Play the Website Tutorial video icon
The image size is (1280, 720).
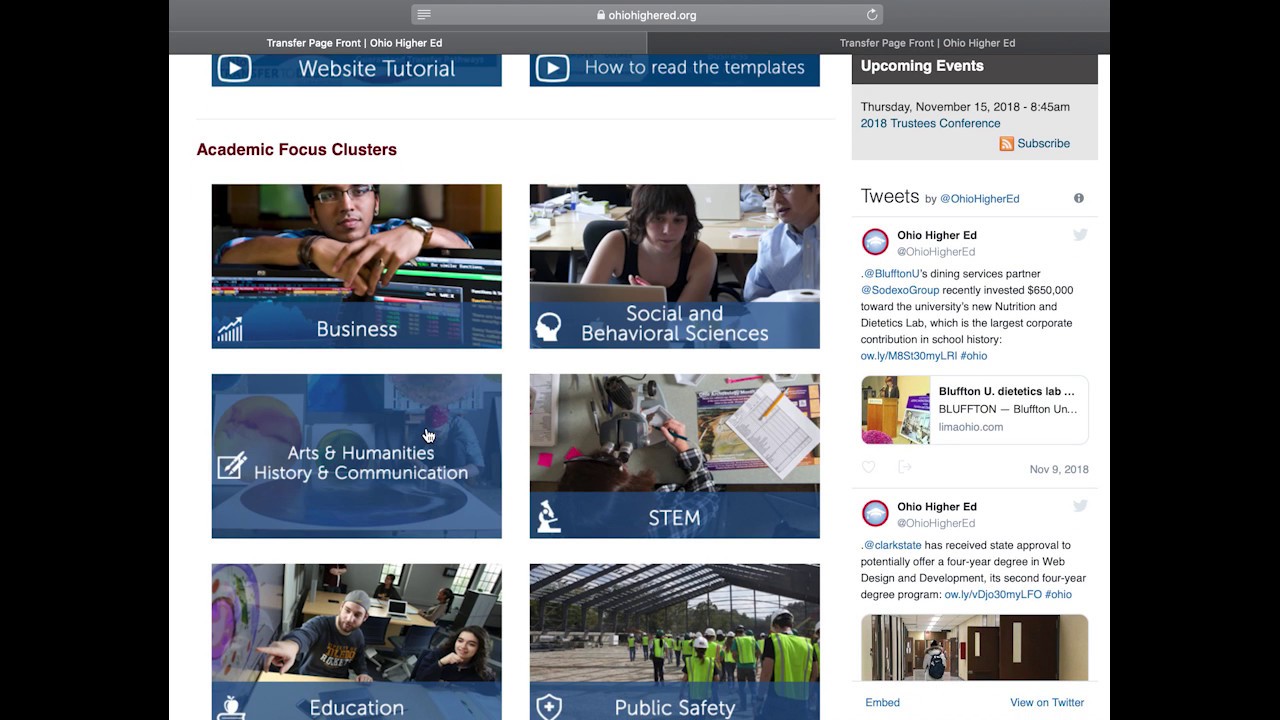[234, 68]
